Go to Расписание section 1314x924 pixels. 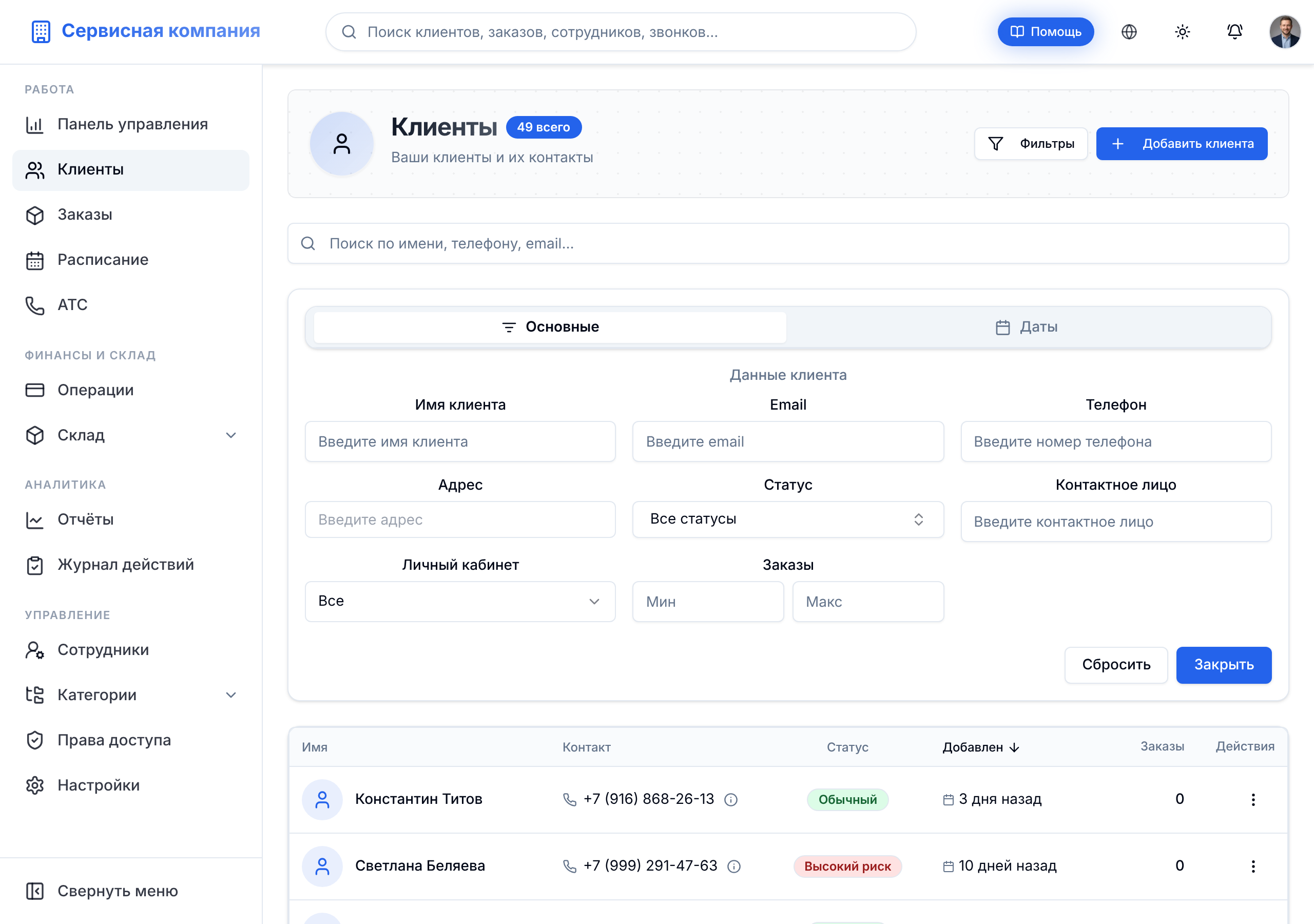(x=131, y=260)
